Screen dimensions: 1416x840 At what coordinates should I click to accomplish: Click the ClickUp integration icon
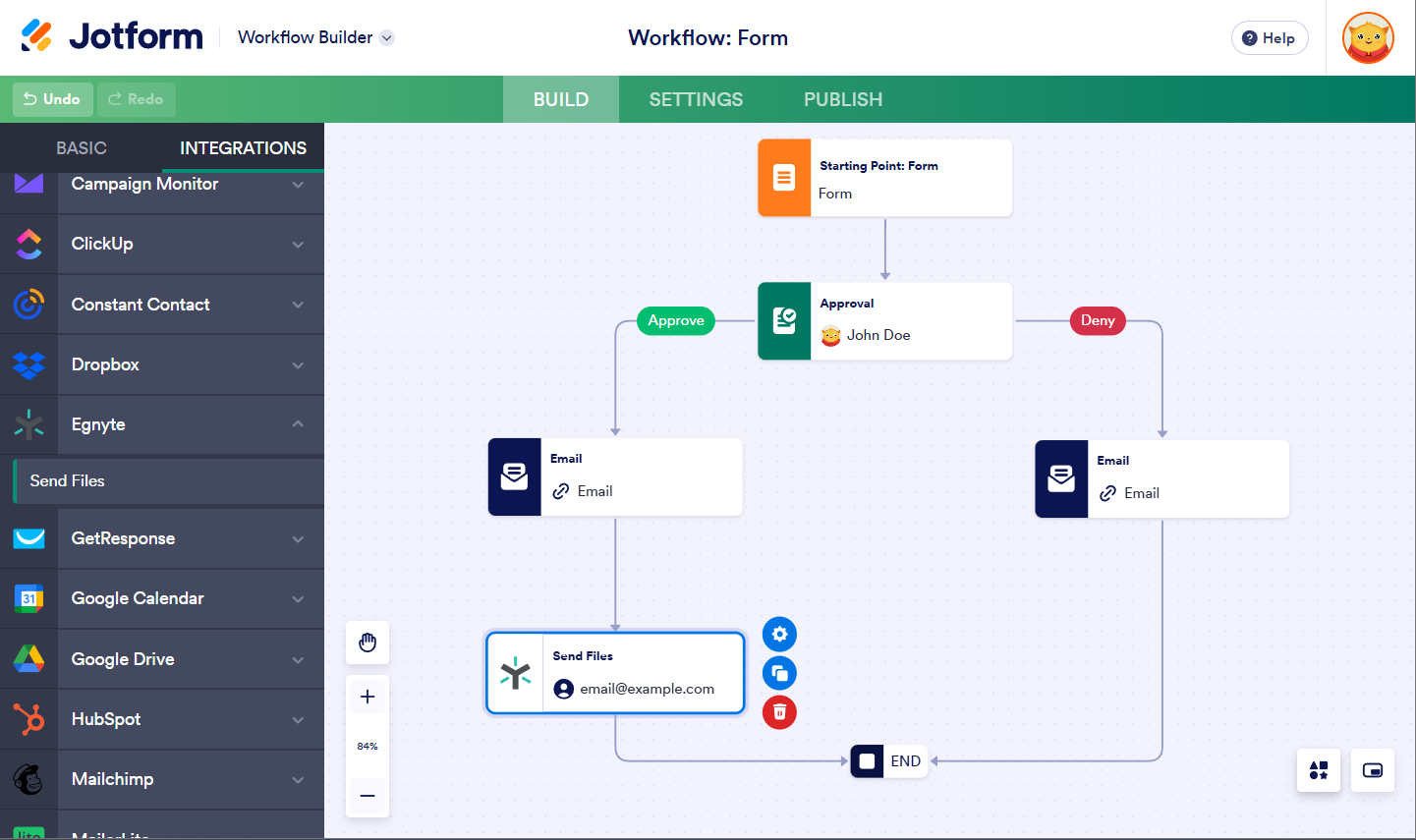click(28, 244)
